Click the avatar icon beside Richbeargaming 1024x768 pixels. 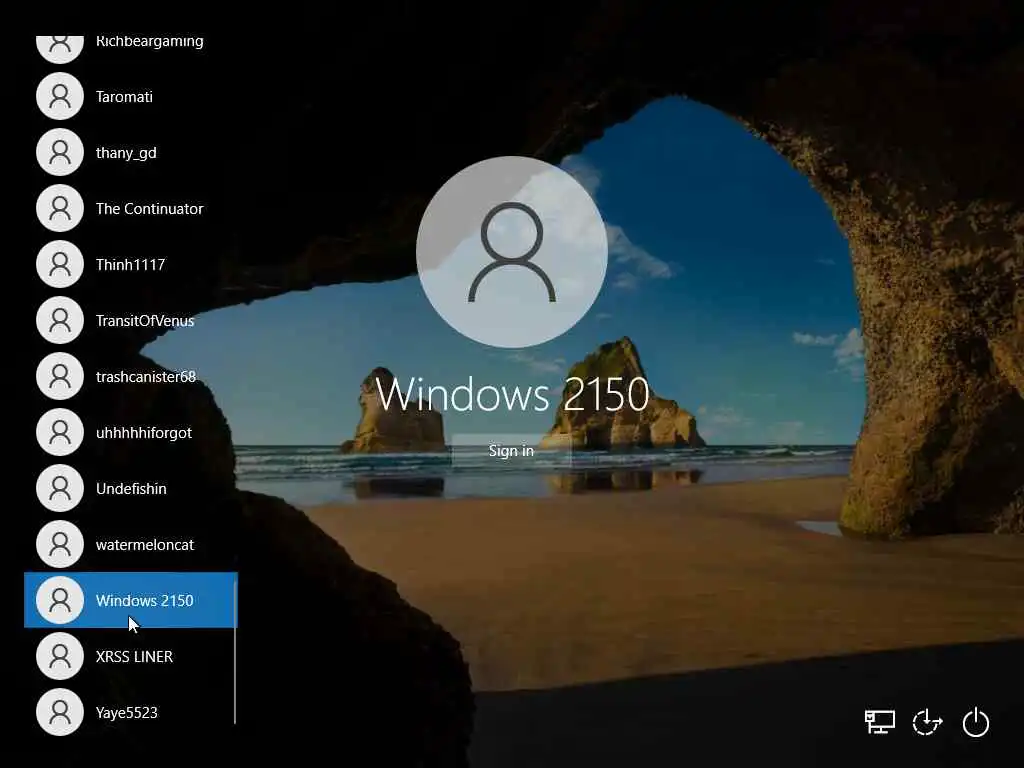[x=59, y=48]
